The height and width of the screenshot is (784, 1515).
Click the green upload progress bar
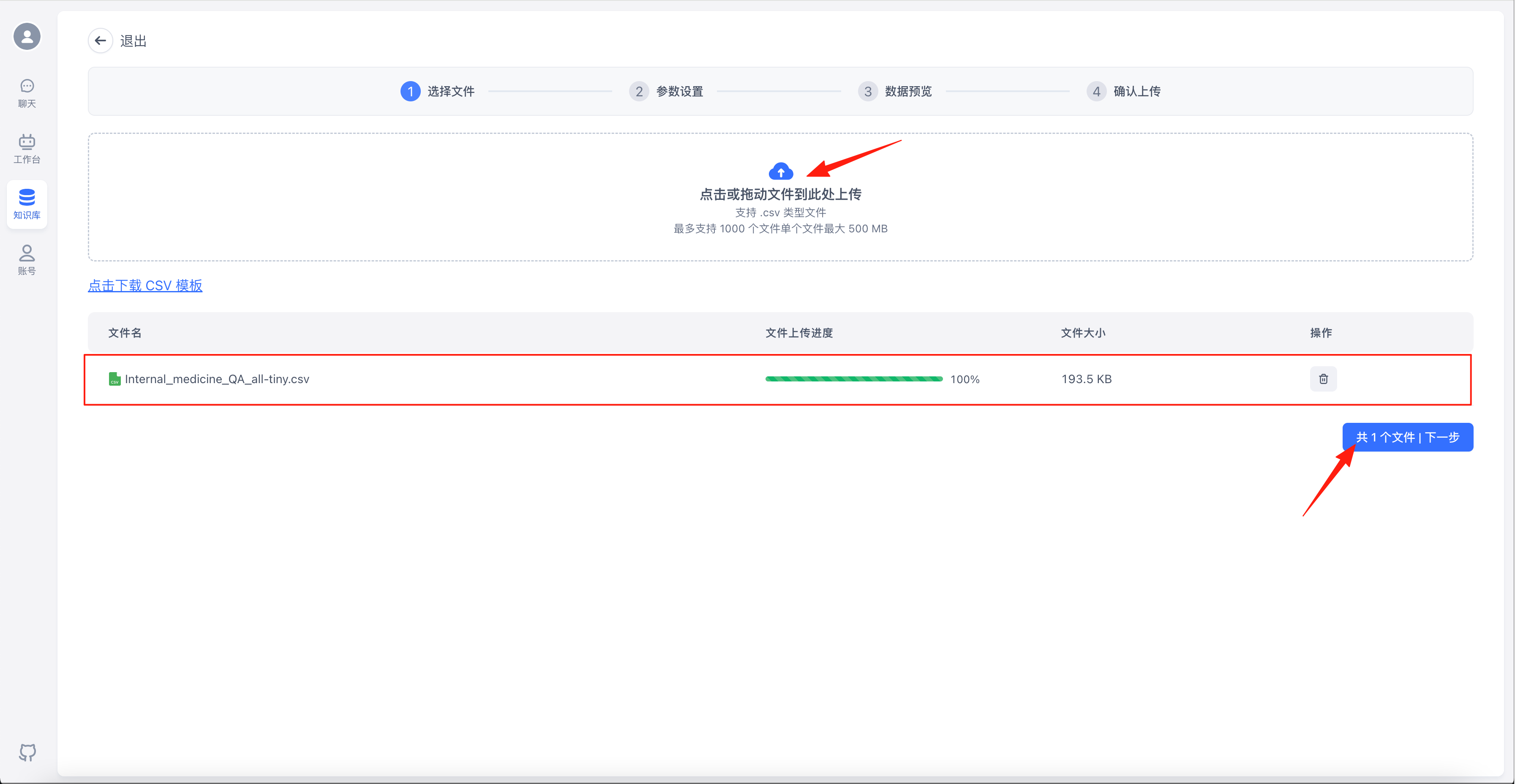(853, 379)
